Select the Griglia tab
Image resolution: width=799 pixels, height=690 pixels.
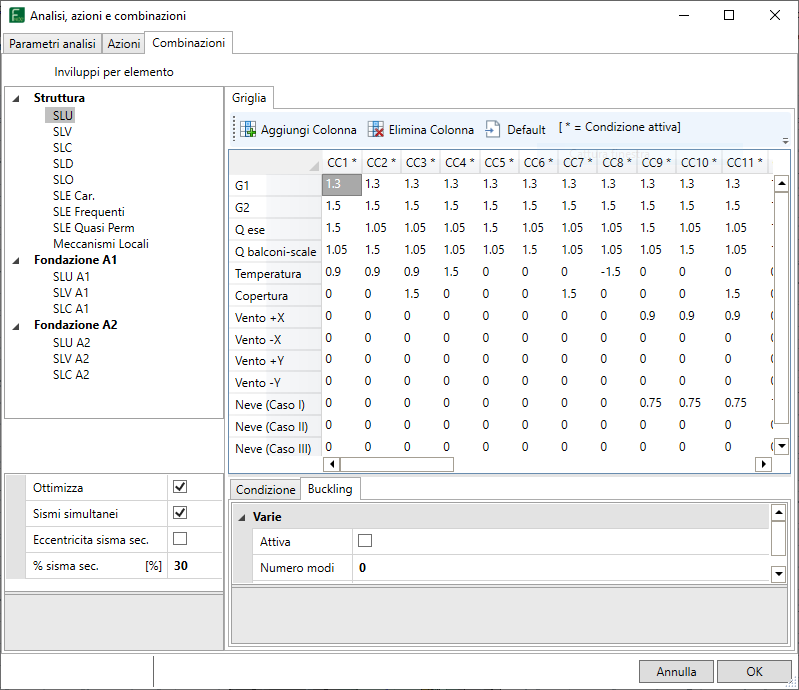249,98
